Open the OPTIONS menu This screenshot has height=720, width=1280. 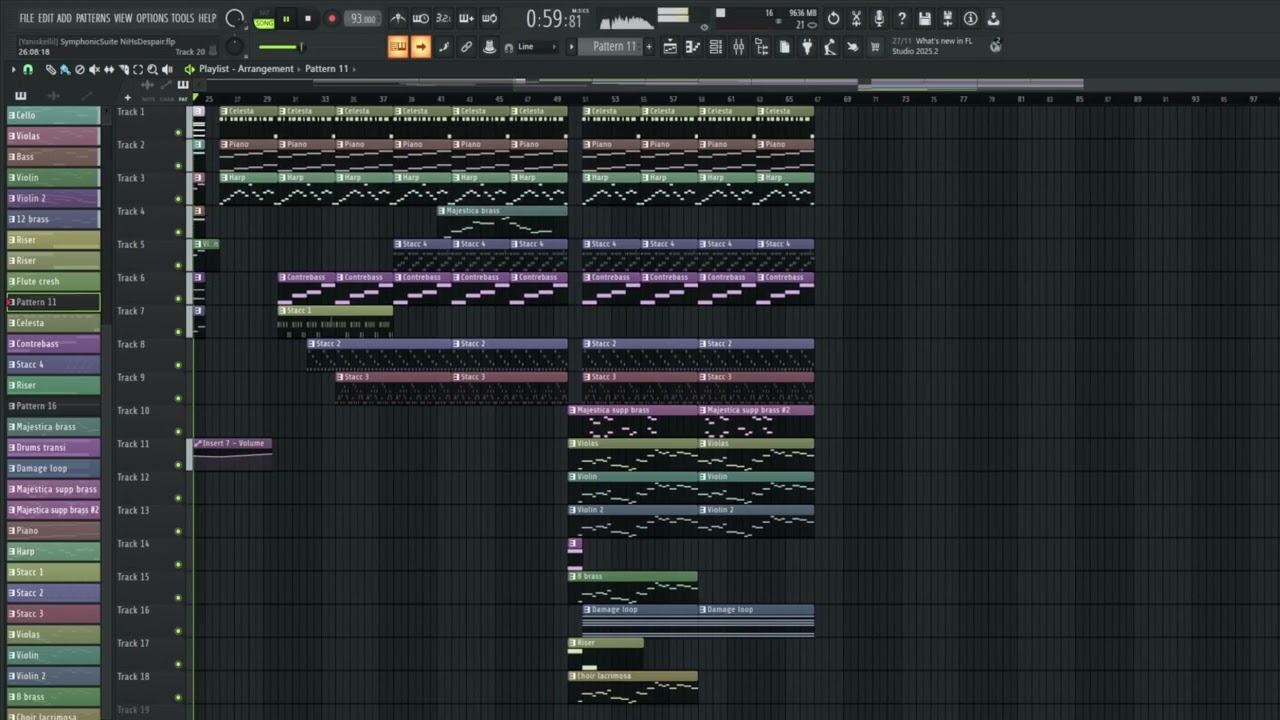point(152,18)
